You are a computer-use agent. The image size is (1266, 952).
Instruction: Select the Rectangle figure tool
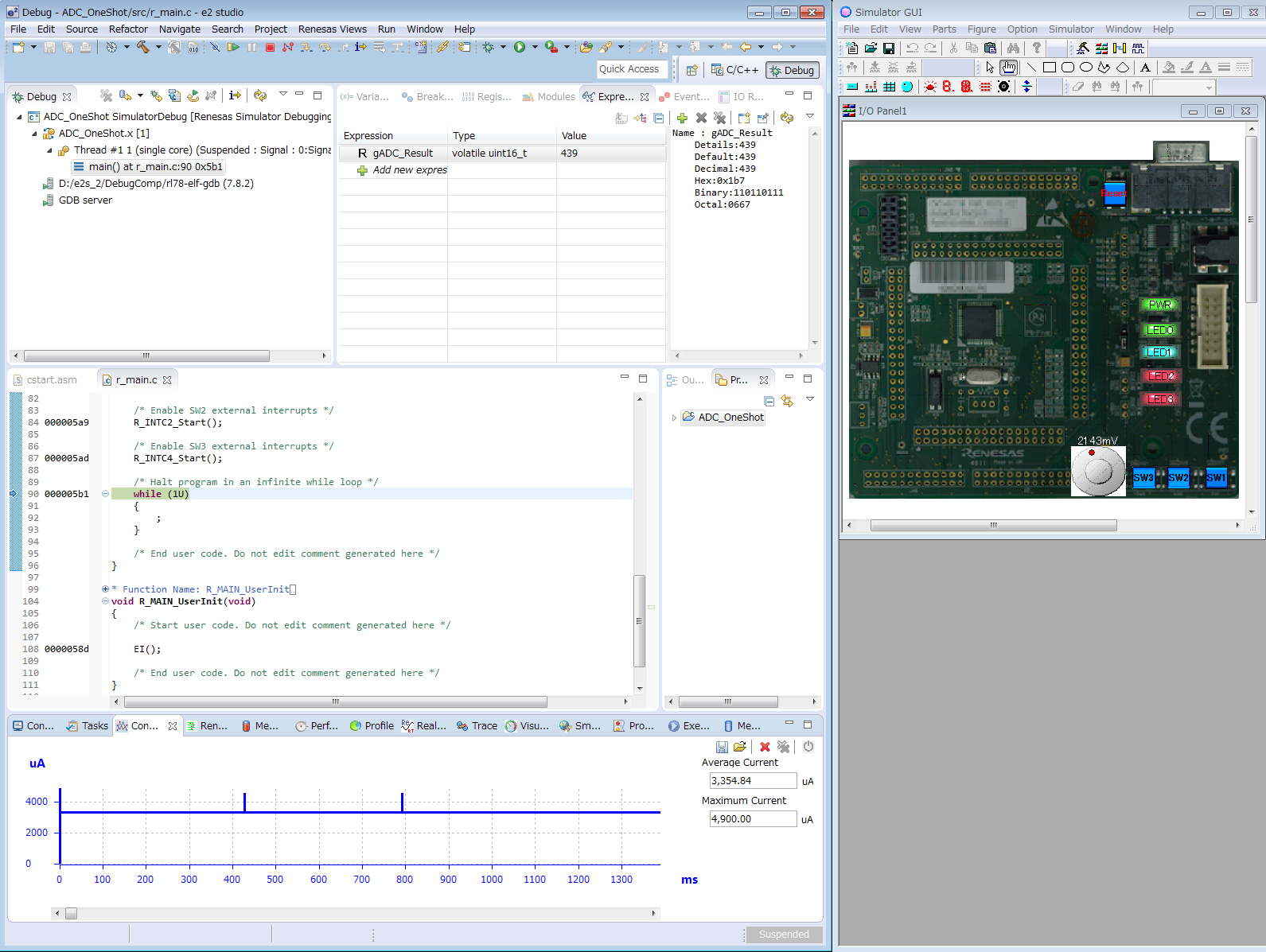[x=1050, y=68]
